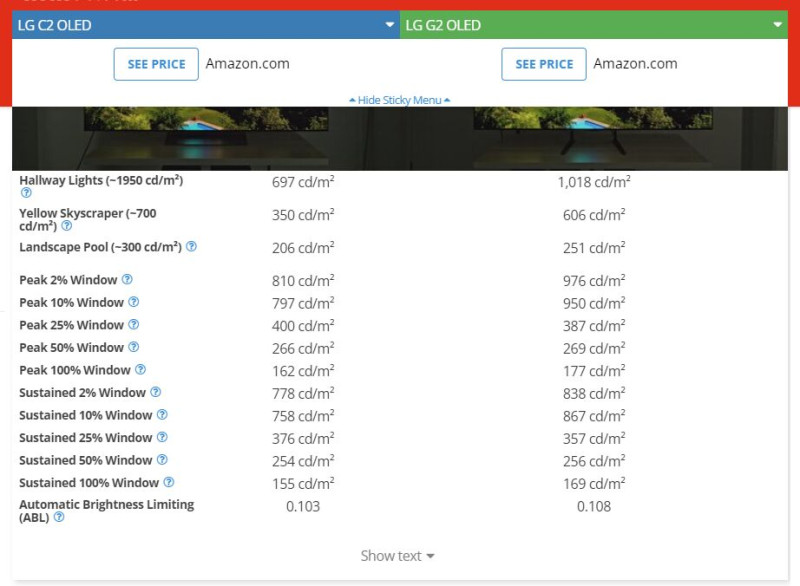The image size is (800, 586).
Task: Select the G2 value 256 cd/m²
Action: (594, 461)
